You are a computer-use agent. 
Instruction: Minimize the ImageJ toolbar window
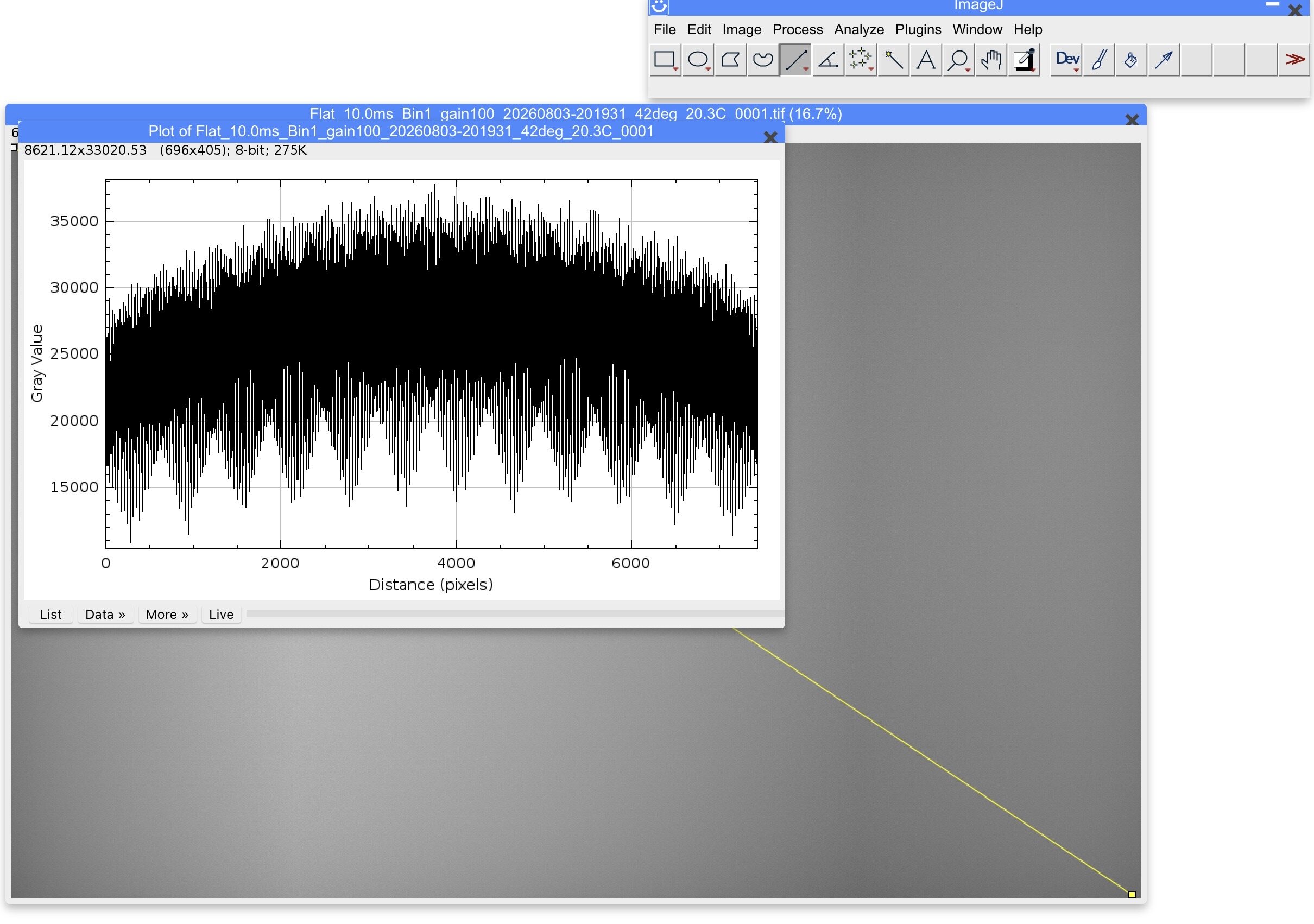(x=1272, y=4)
